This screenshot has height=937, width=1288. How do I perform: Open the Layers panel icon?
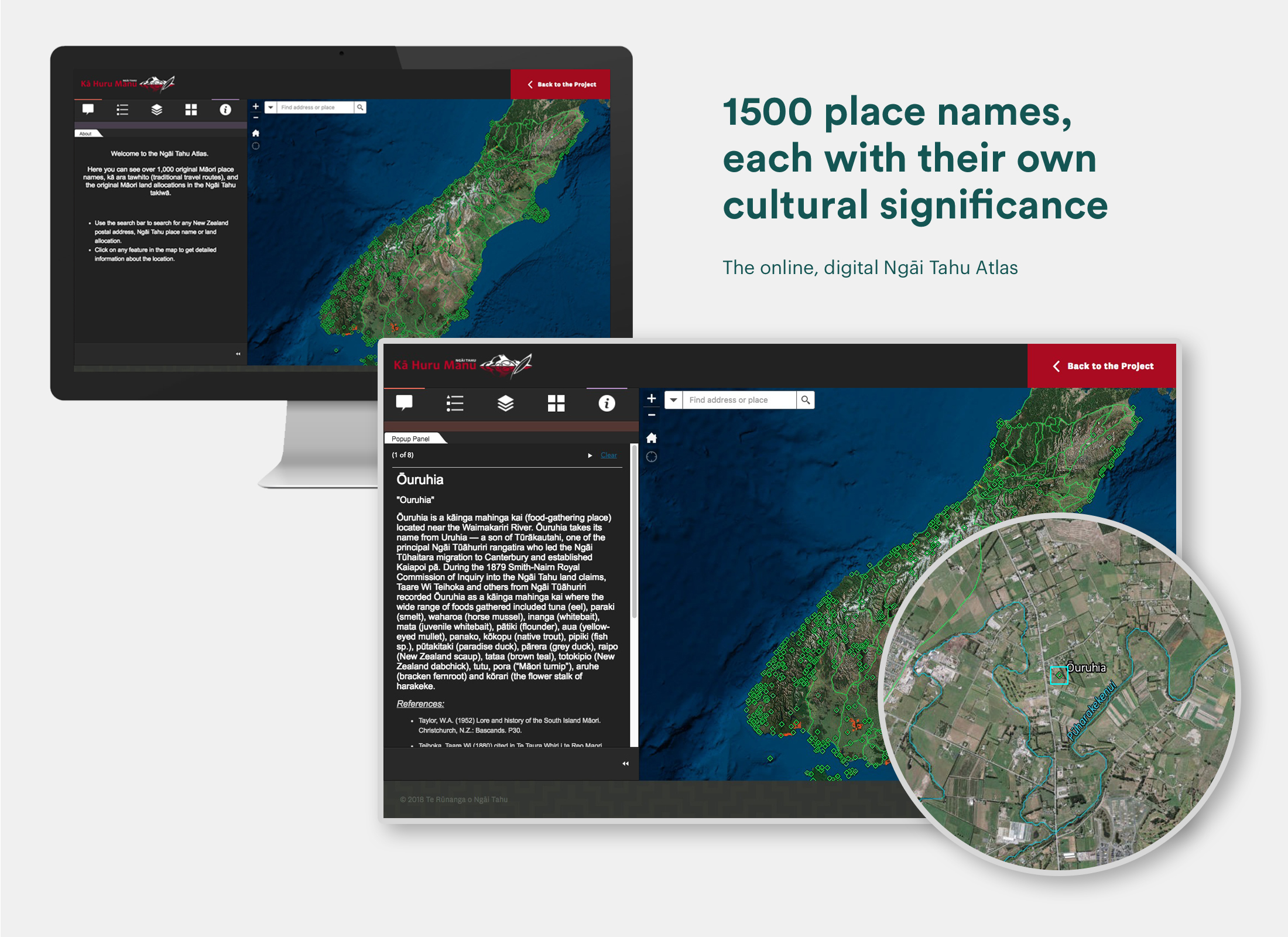[x=505, y=403]
